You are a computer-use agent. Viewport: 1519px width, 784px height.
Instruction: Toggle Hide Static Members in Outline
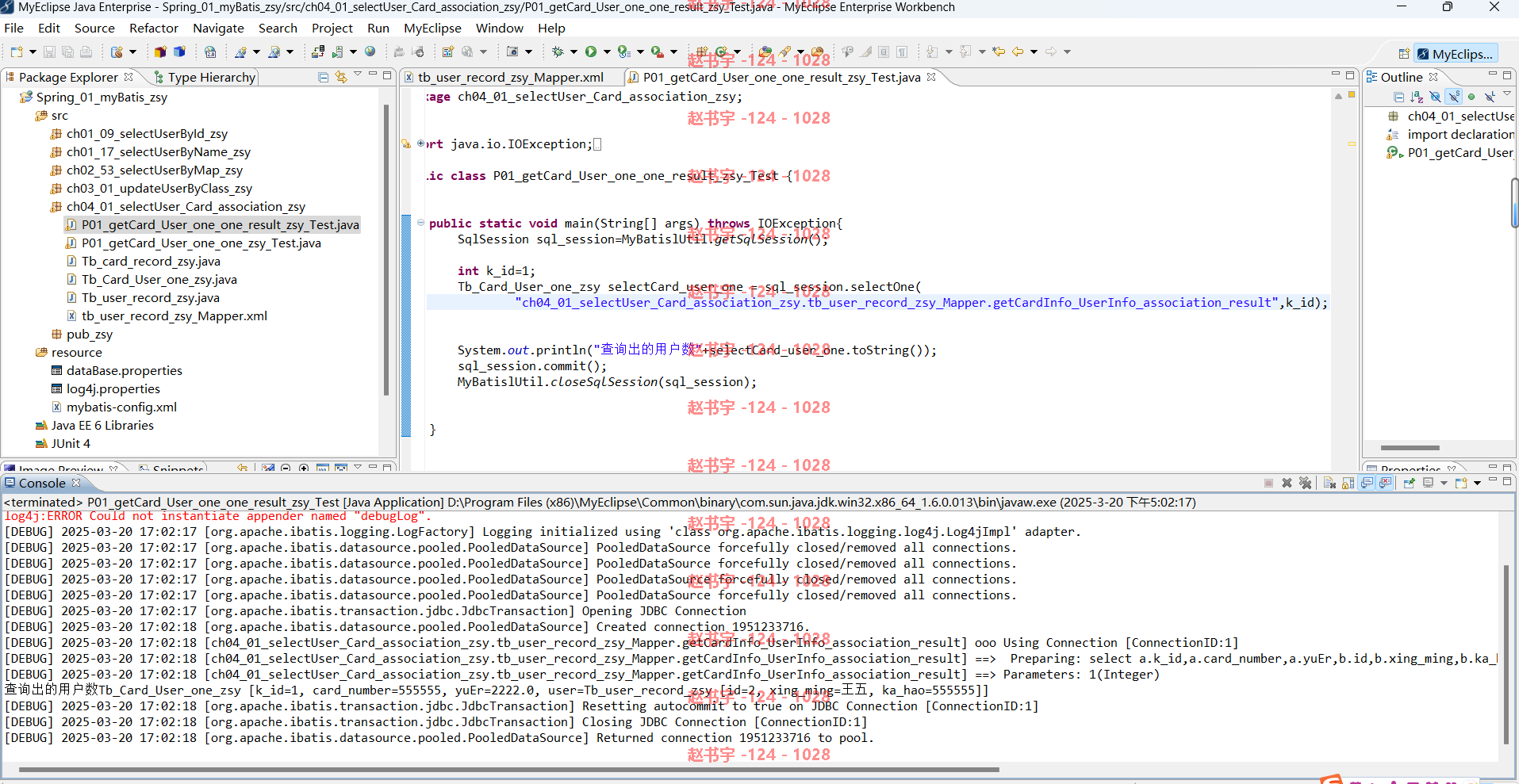[x=1453, y=97]
